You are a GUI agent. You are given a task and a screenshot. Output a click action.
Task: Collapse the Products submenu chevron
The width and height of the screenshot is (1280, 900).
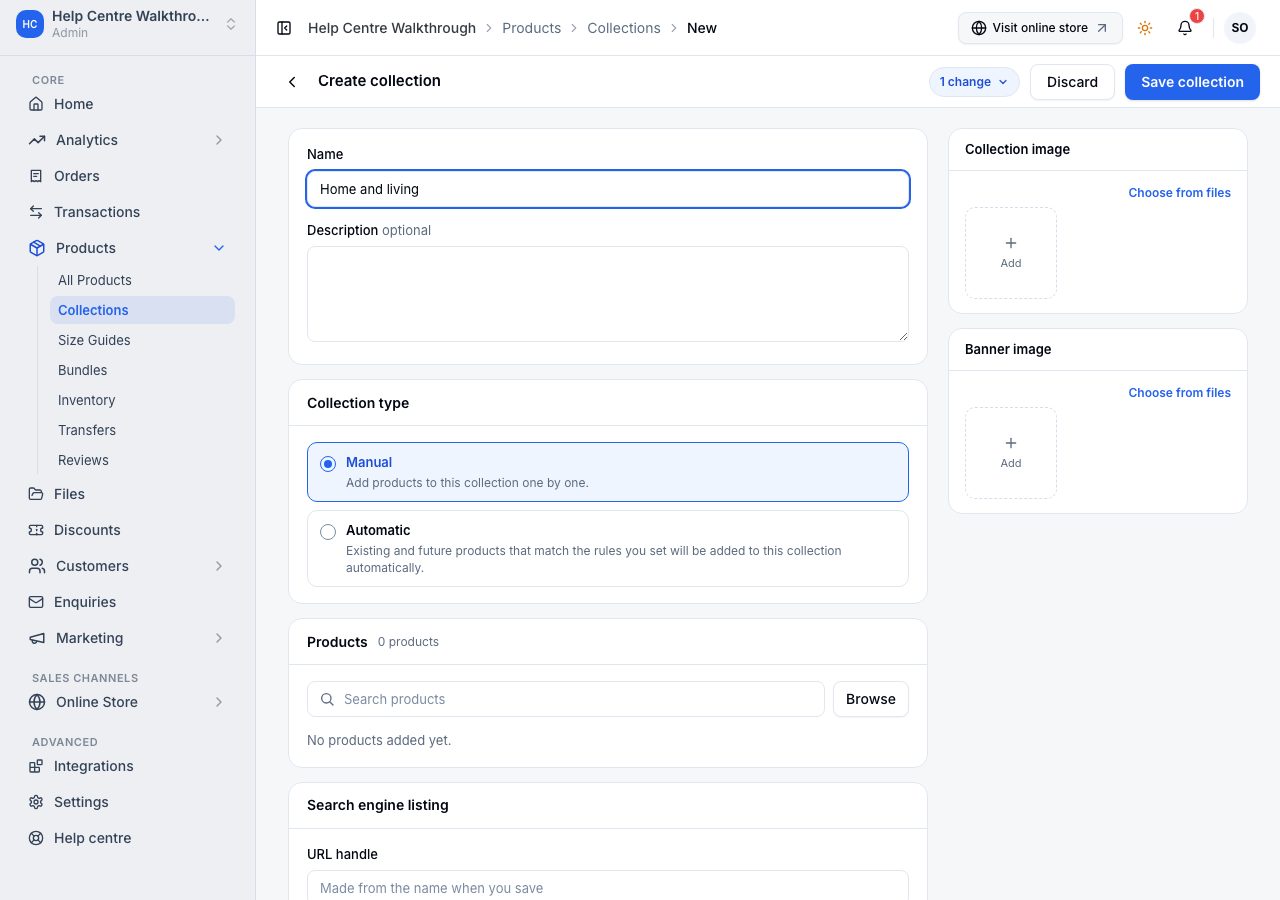[x=219, y=248]
